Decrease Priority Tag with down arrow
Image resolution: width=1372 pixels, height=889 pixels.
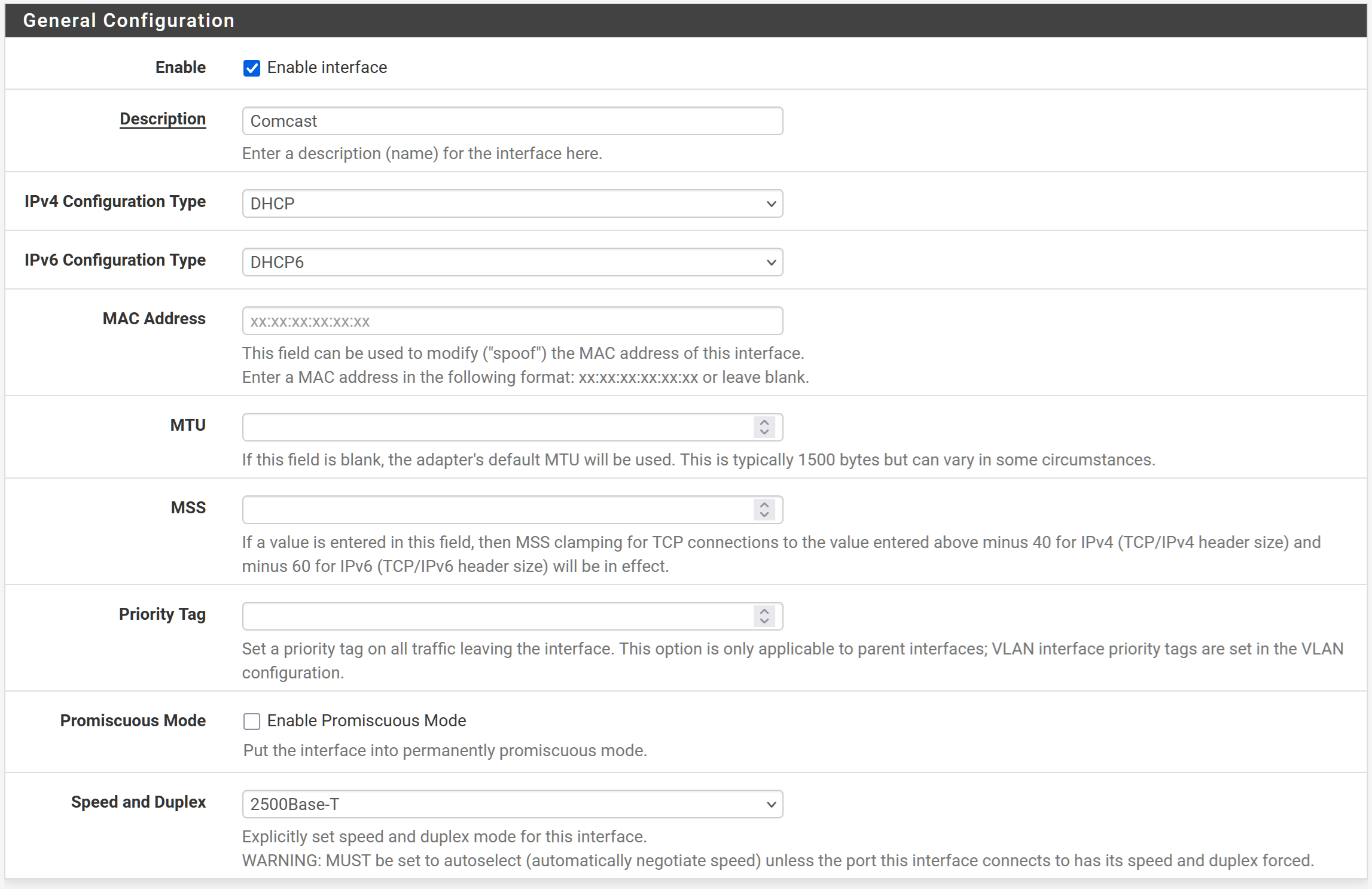pyautogui.click(x=764, y=622)
